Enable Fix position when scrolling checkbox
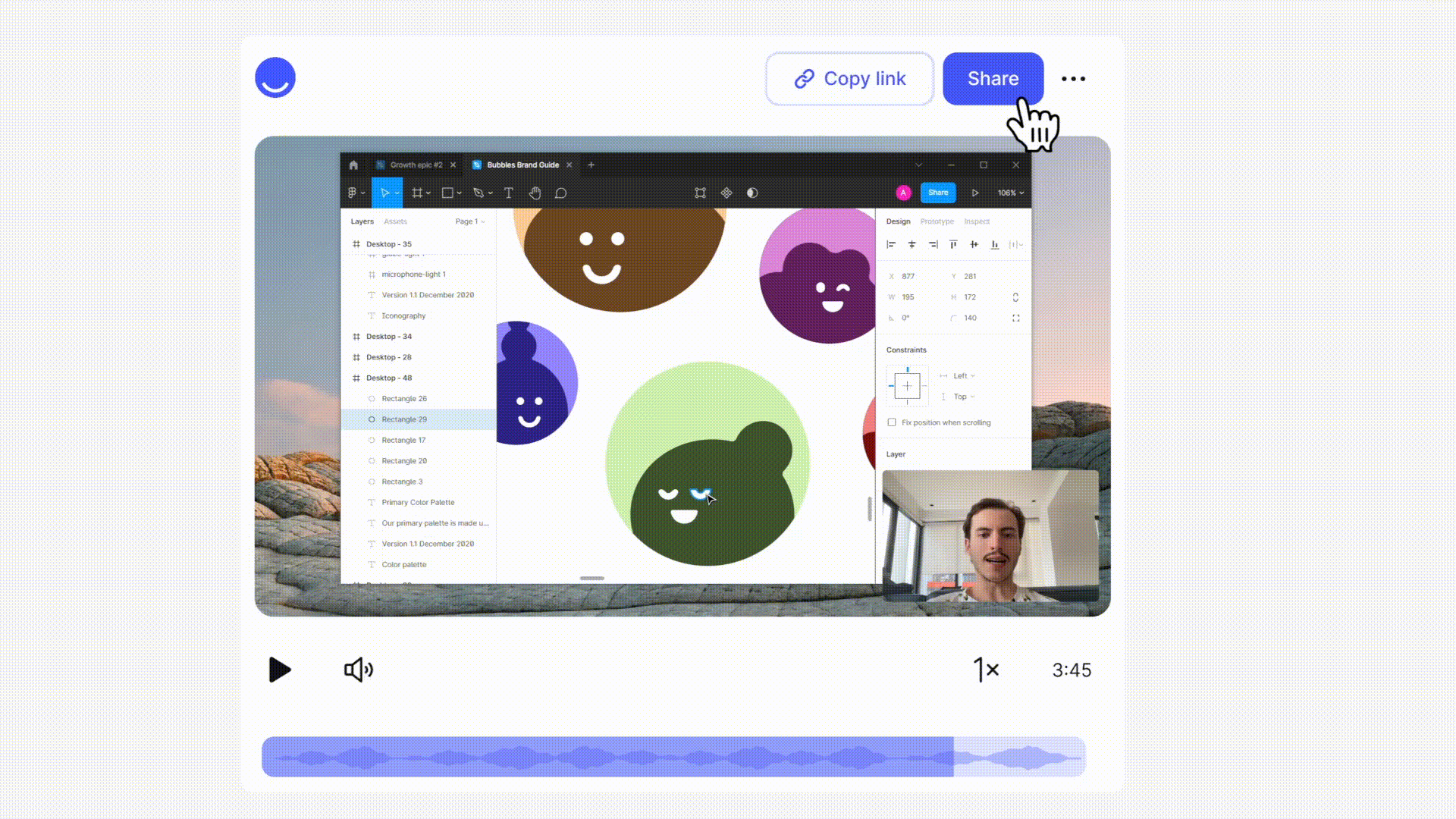This screenshot has height=819, width=1456. tap(892, 422)
